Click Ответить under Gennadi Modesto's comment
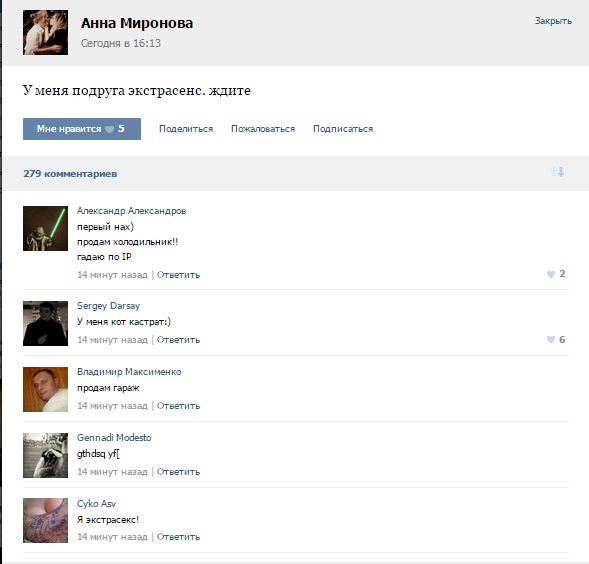The height and width of the screenshot is (564, 589). [x=178, y=472]
